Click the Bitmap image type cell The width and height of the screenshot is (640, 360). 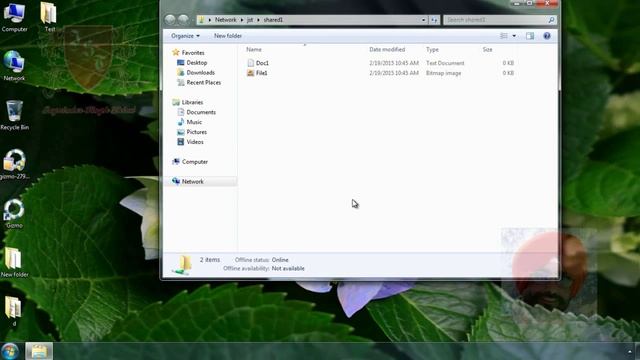pyautogui.click(x=443, y=73)
